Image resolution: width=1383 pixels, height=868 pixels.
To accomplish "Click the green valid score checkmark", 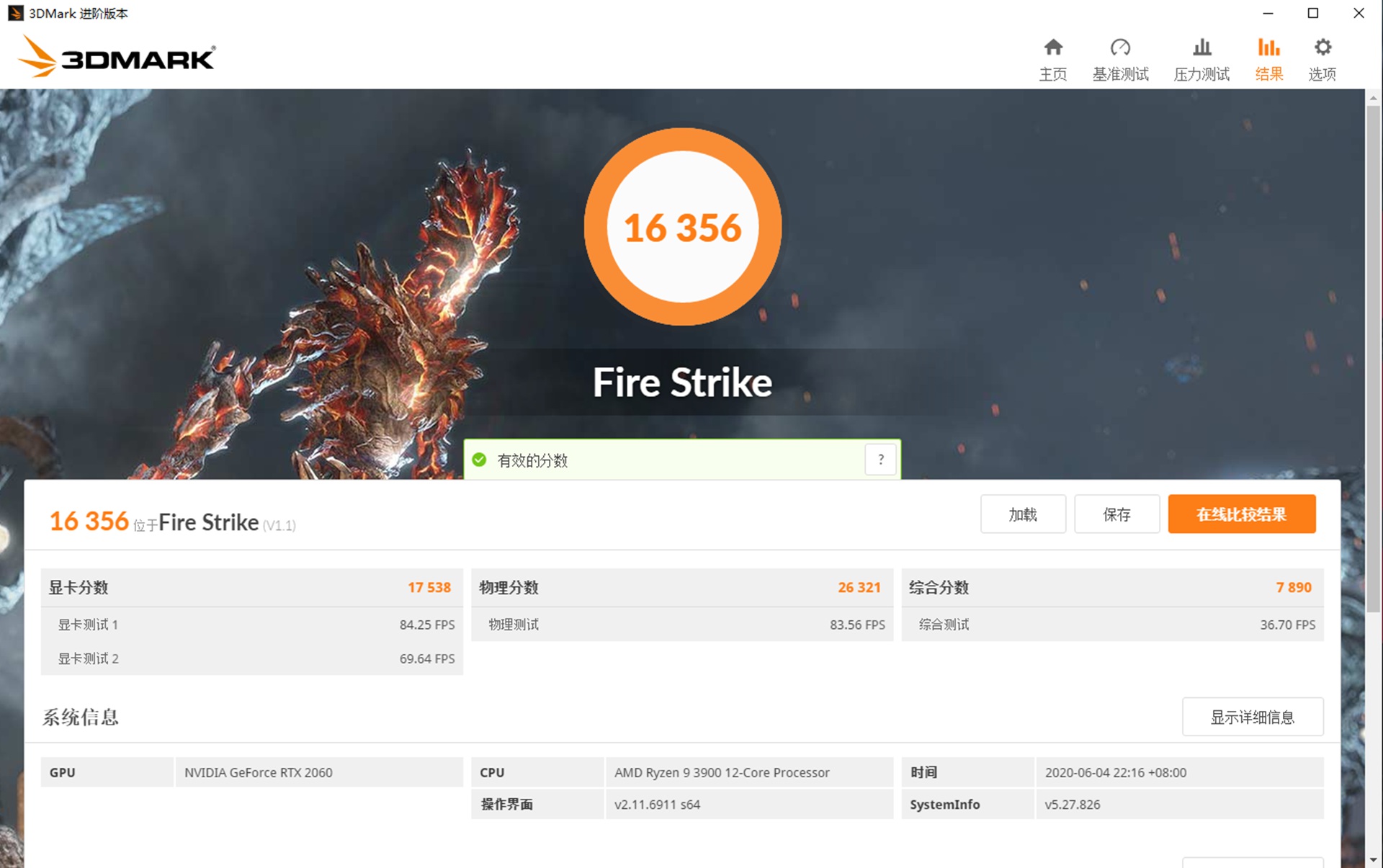I will [x=481, y=459].
